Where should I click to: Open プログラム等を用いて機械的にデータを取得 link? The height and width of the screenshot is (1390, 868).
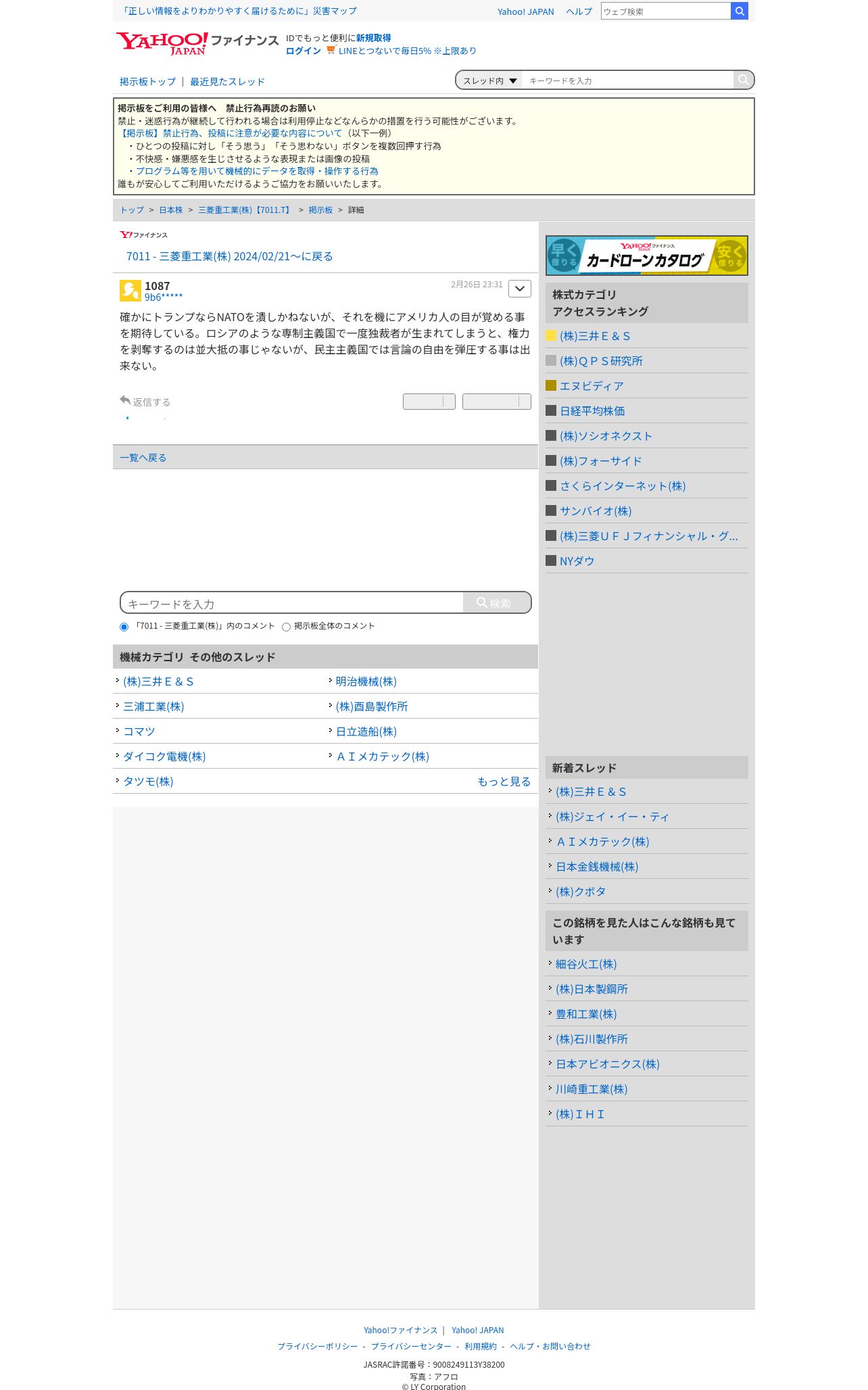pyautogui.click(x=257, y=171)
